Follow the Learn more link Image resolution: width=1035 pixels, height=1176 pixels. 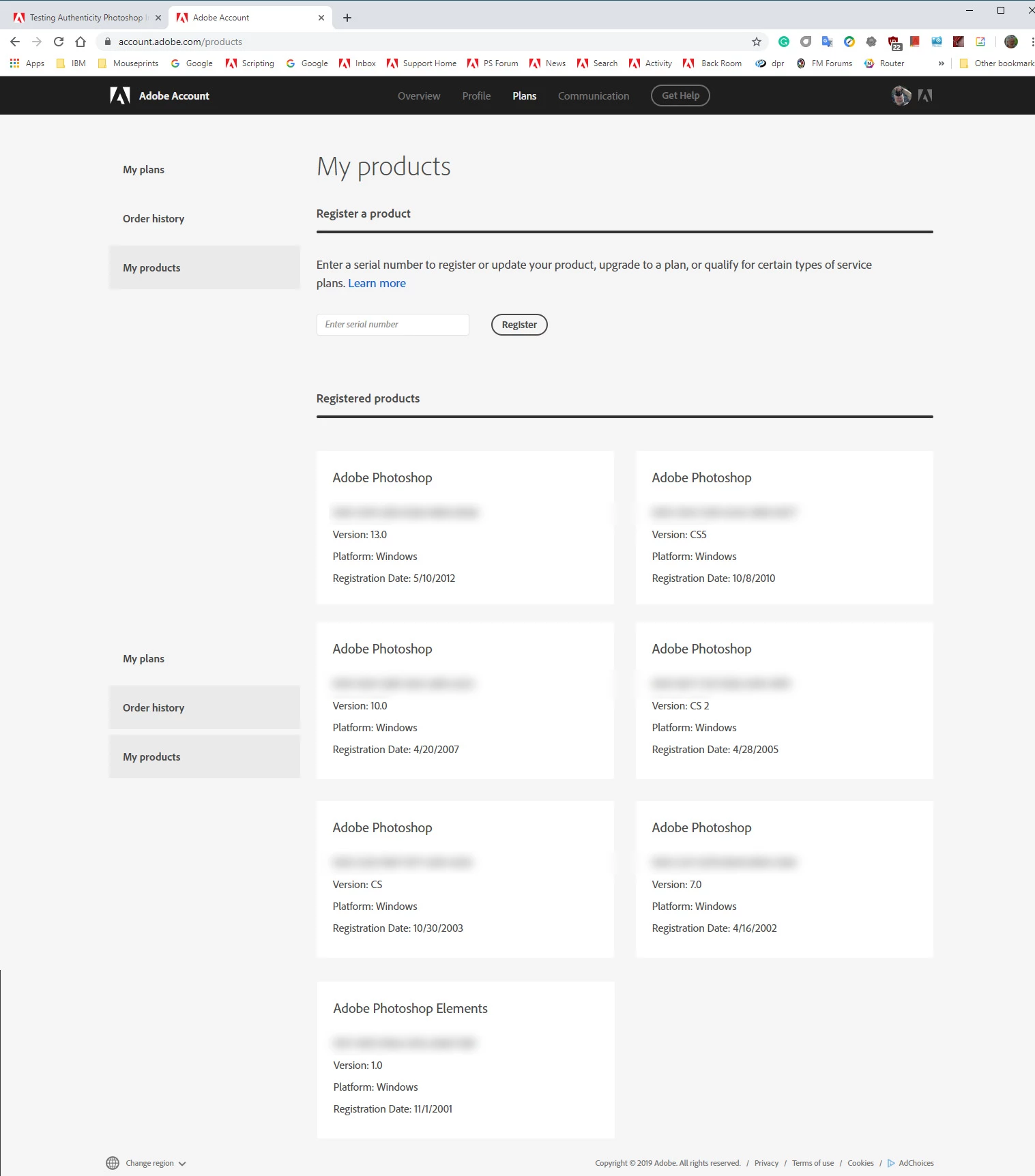pyautogui.click(x=377, y=283)
